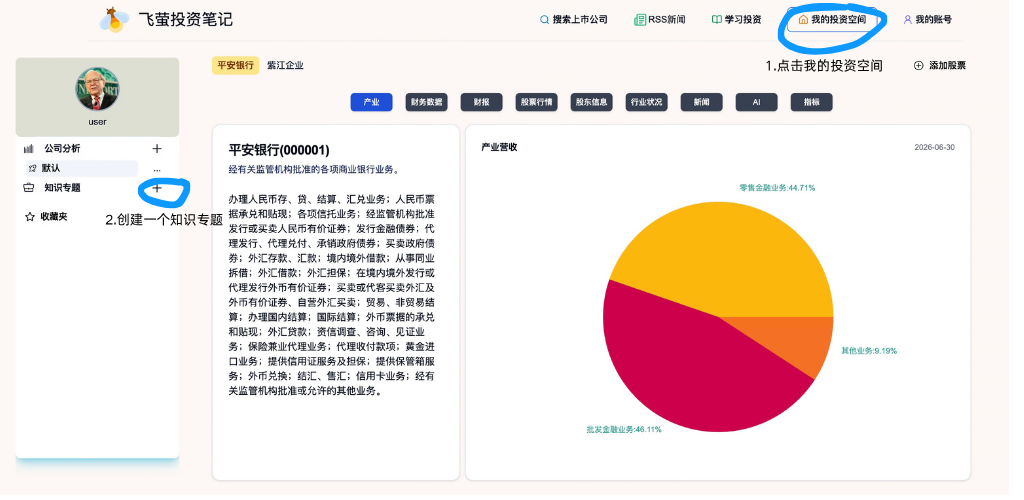Click the 我的账号 person icon

tap(907, 20)
